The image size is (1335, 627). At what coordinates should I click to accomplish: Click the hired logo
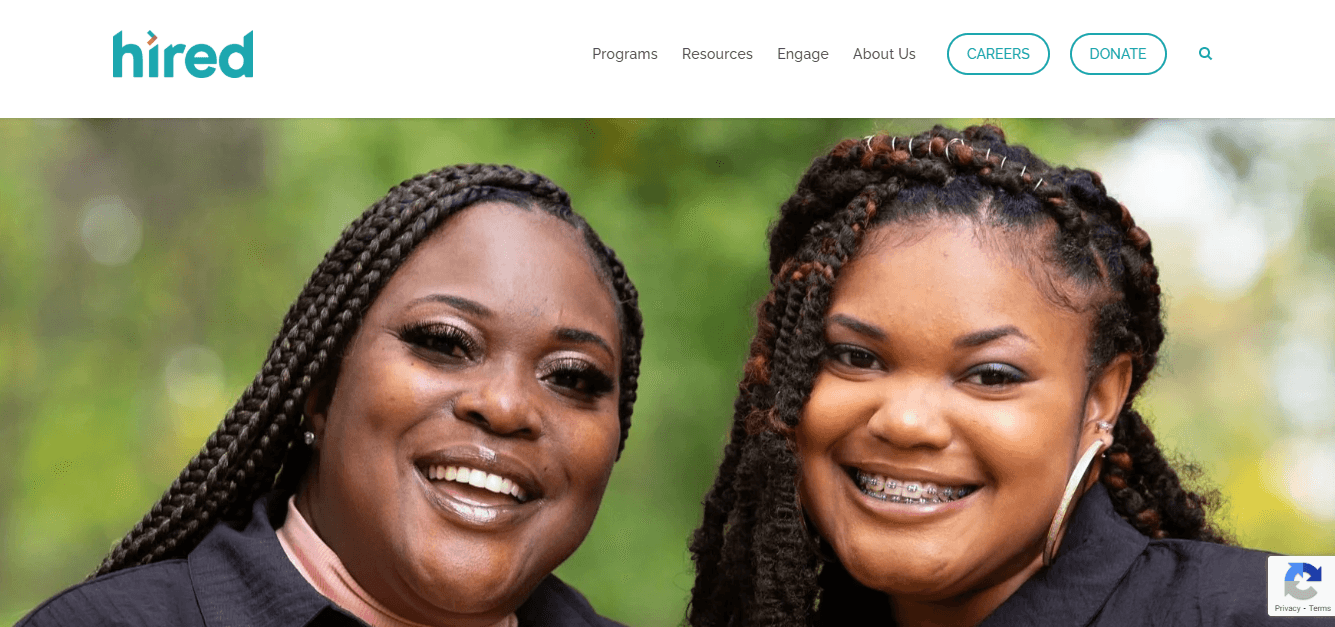click(x=183, y=54)
